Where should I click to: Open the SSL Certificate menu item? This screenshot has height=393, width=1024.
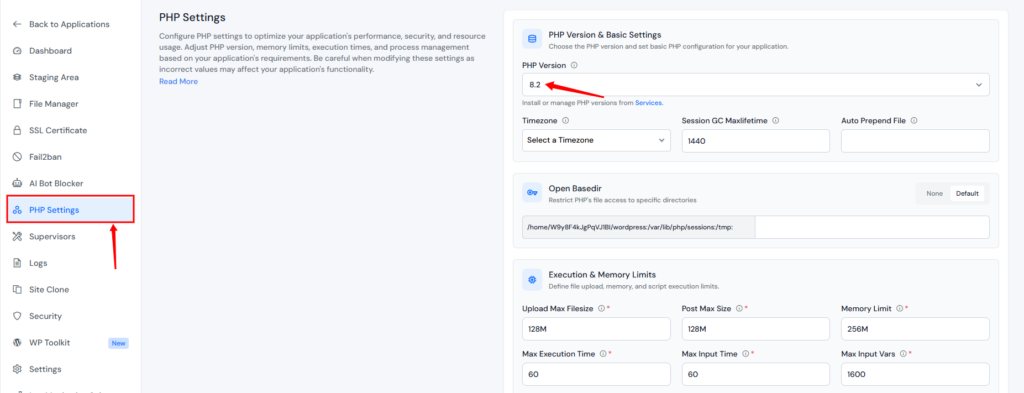58,131
